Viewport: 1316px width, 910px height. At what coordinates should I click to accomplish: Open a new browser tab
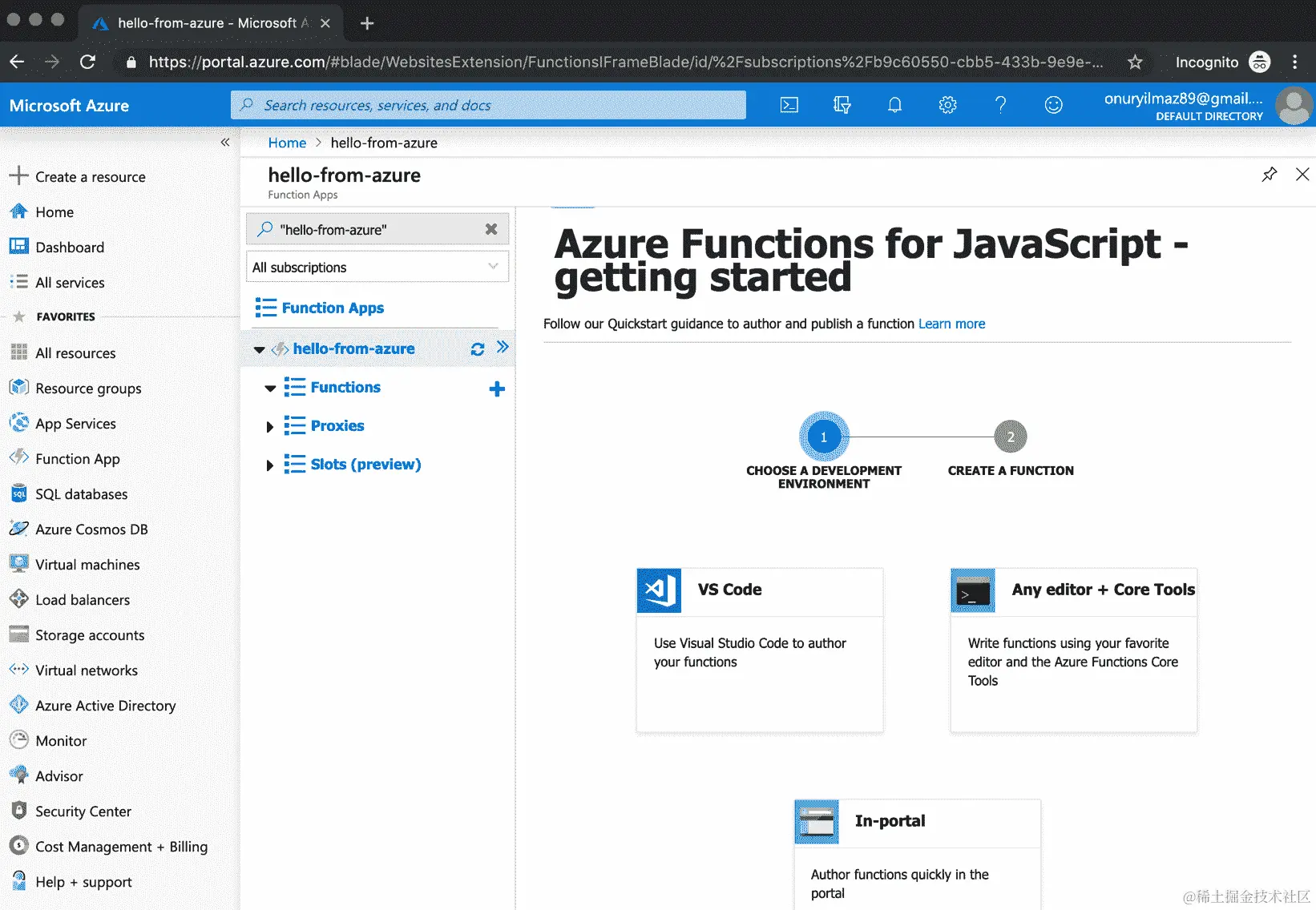367,23
